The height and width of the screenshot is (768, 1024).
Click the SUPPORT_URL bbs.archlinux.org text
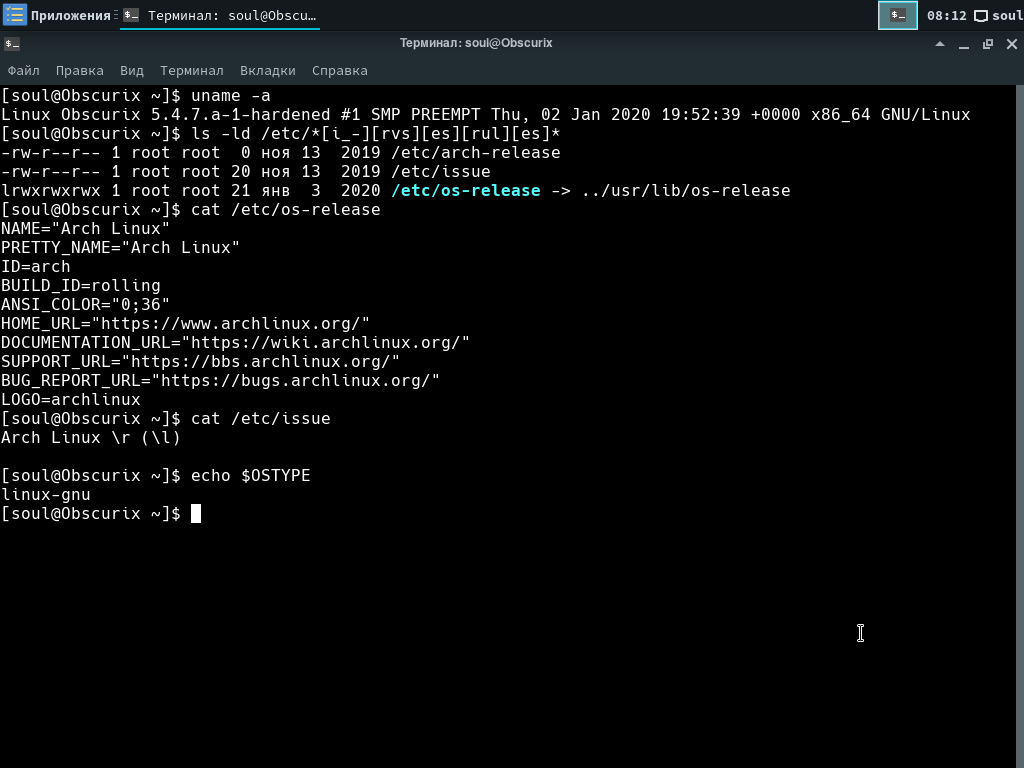pos(200,362)
